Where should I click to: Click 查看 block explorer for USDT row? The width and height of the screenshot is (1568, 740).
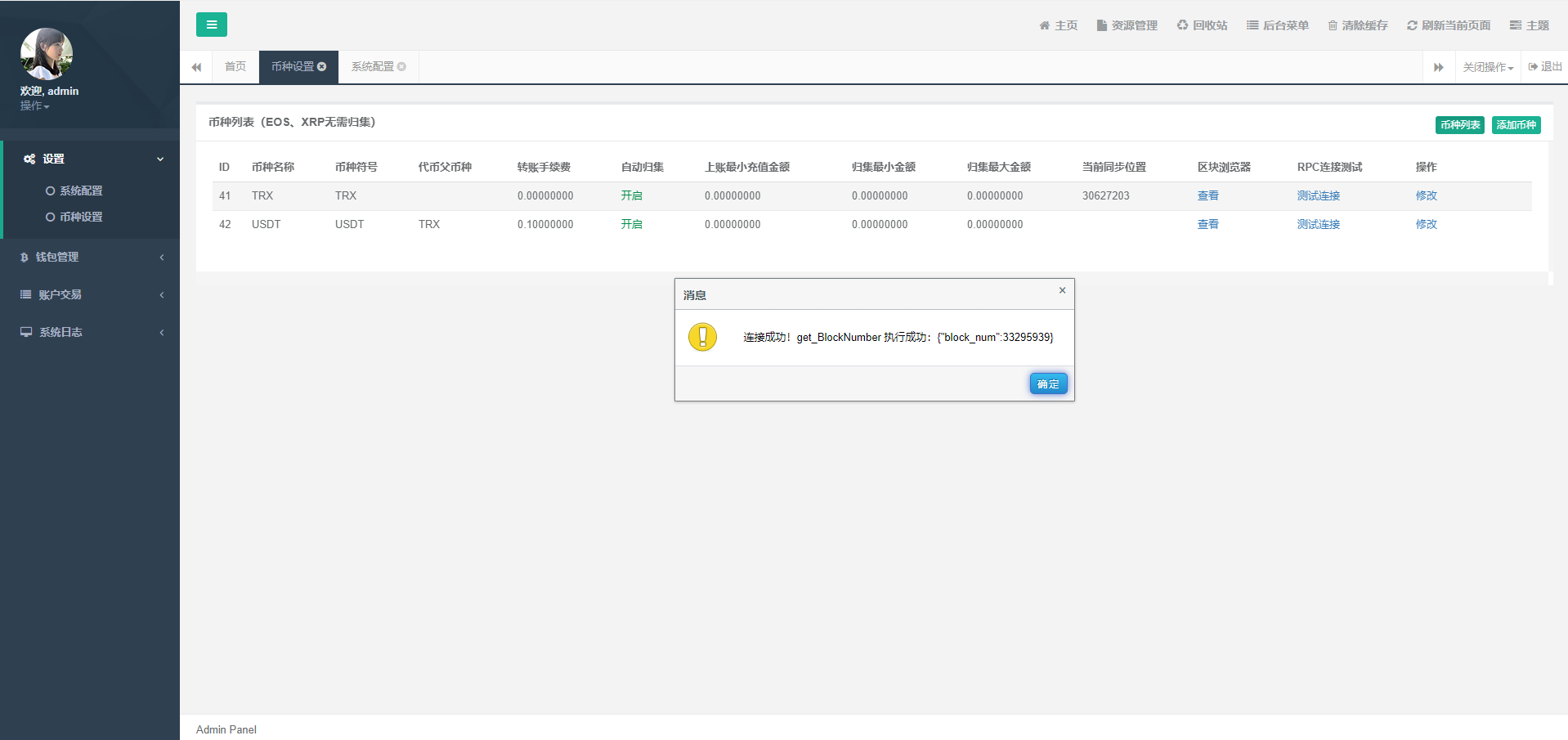tap(1208, 224)
